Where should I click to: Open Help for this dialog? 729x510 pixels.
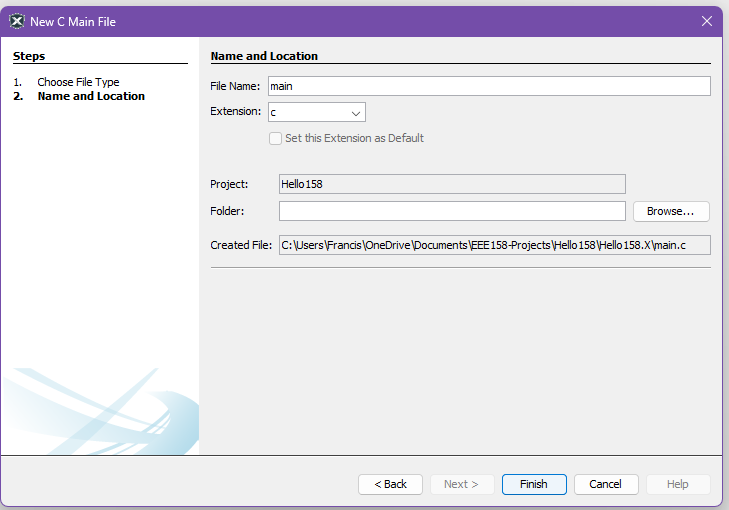pyautogui.click(x=678, y=484)
